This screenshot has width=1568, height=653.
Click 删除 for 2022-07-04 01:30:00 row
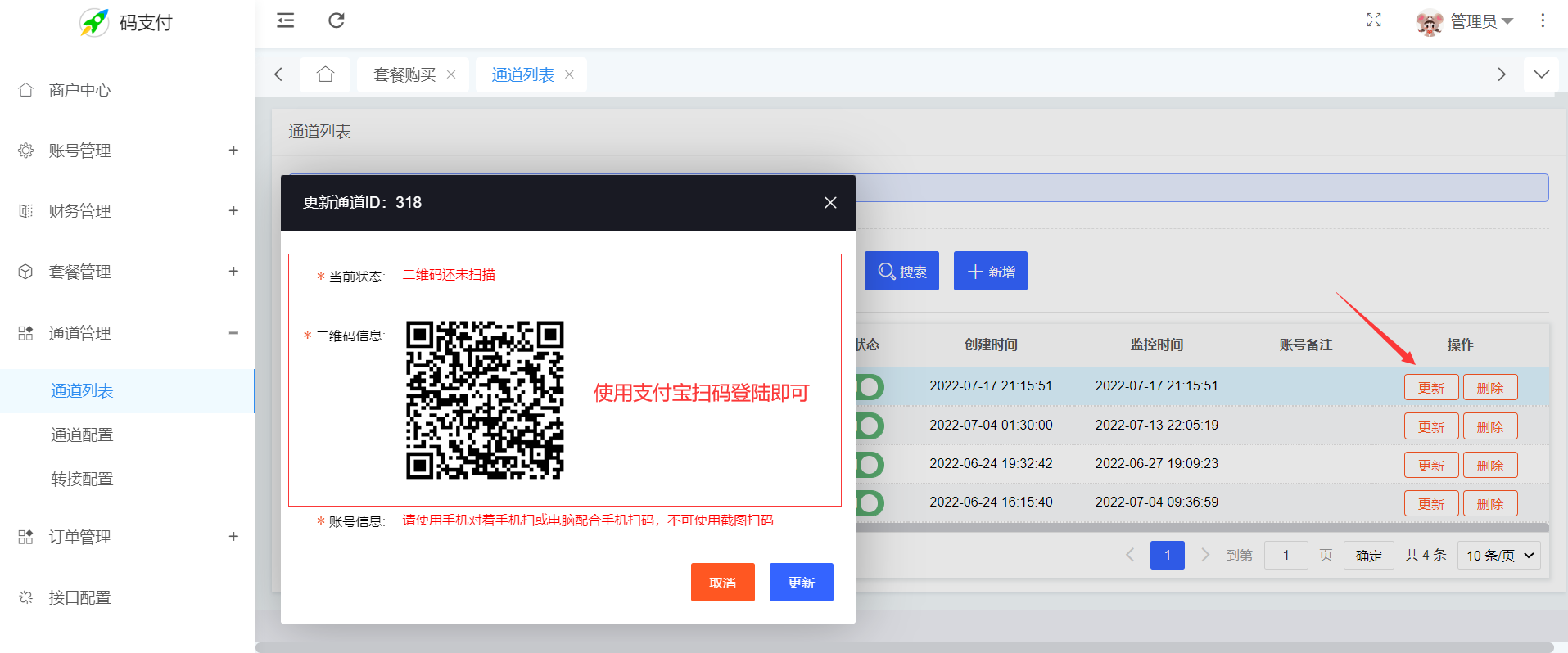[1490, 426]
